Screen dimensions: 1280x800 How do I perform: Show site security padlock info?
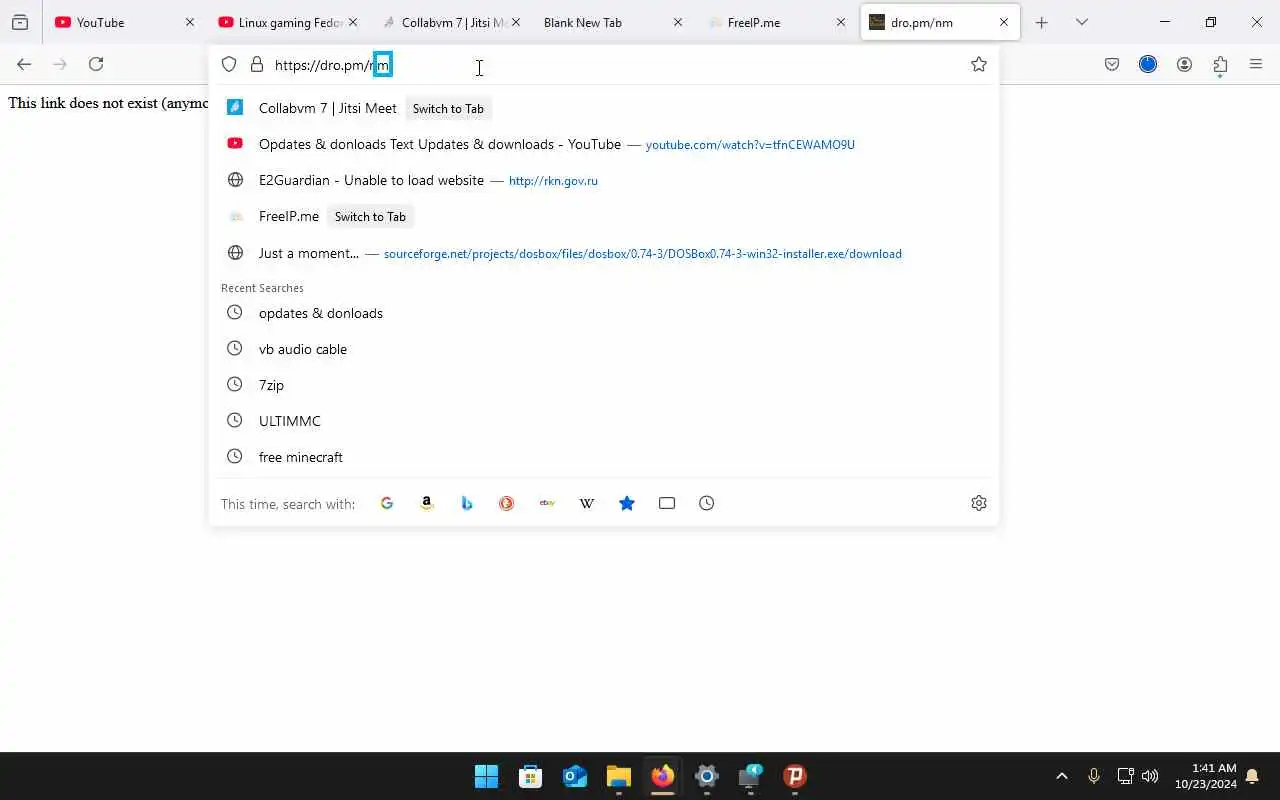pos(257,64)
